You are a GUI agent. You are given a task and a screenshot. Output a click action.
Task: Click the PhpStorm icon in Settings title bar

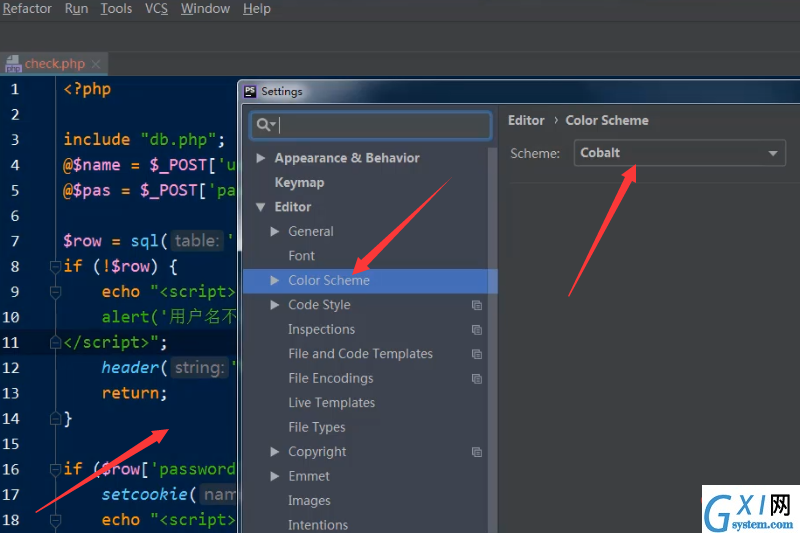click(250, 91)
